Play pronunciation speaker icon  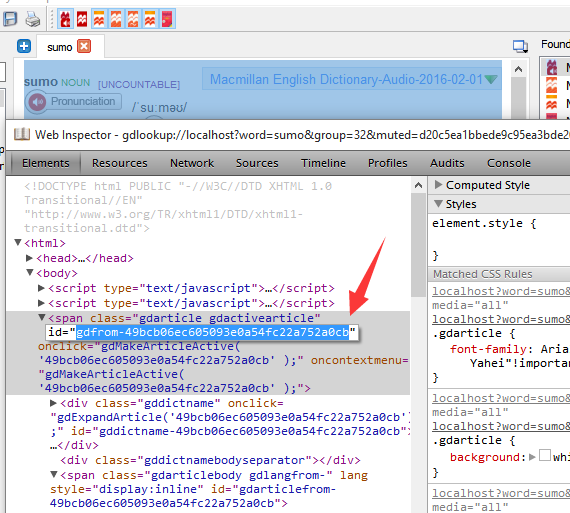(x=37, y=102)
